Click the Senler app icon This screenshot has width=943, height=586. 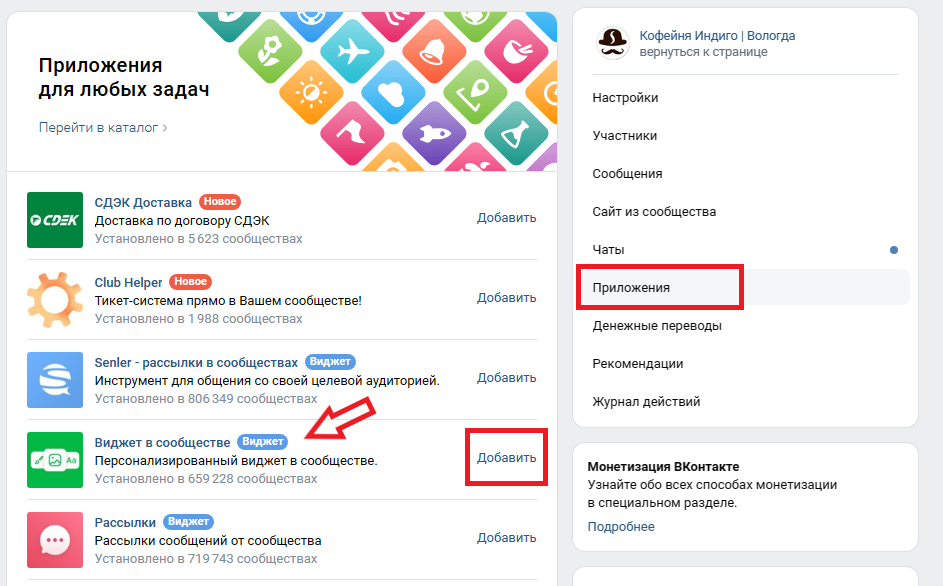[55, 379]
